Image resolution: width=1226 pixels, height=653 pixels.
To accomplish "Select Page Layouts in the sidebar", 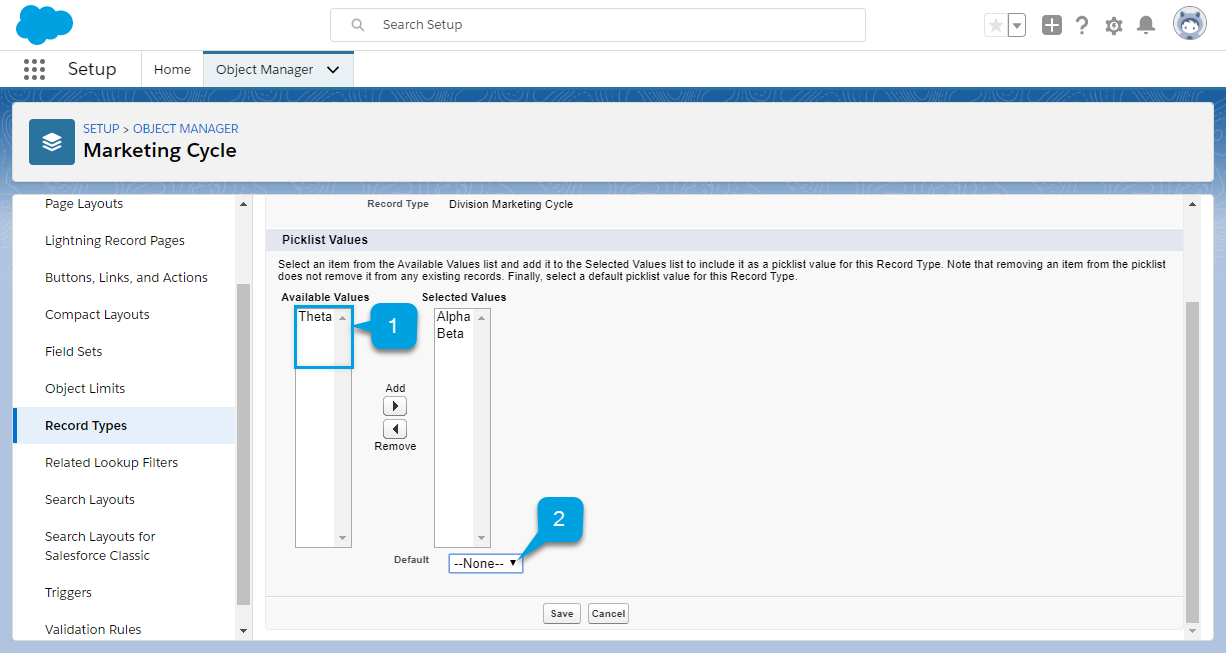I will coord(84,204).
